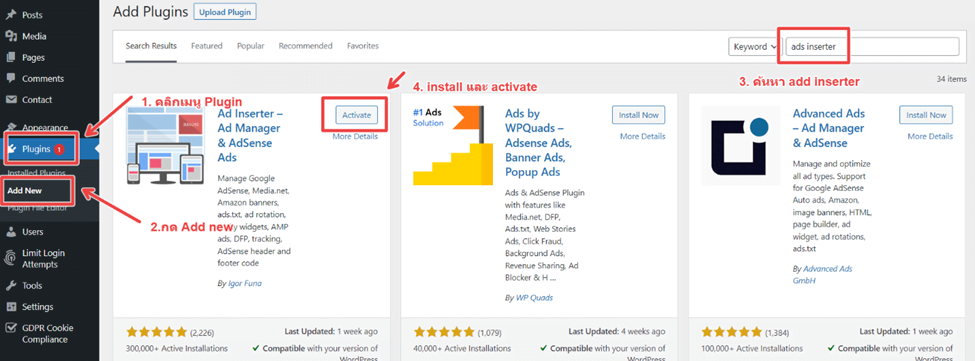
Task: Click WPQuads Last Updated 4 weeks ago
Action: (617, 332)
